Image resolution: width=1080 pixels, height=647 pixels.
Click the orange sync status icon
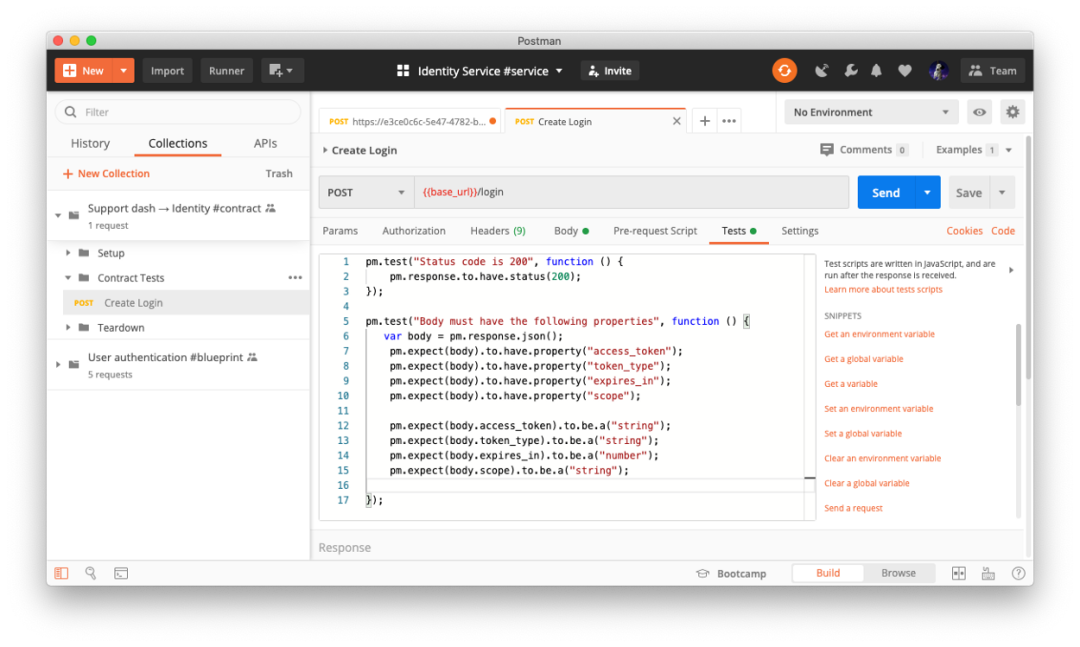(784, 70)
